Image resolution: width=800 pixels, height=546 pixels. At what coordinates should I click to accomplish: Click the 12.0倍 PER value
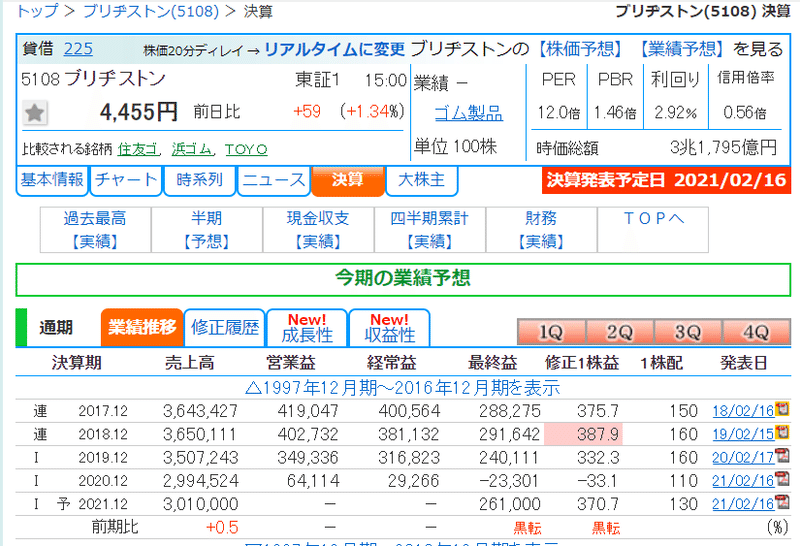tap(559, 112)
